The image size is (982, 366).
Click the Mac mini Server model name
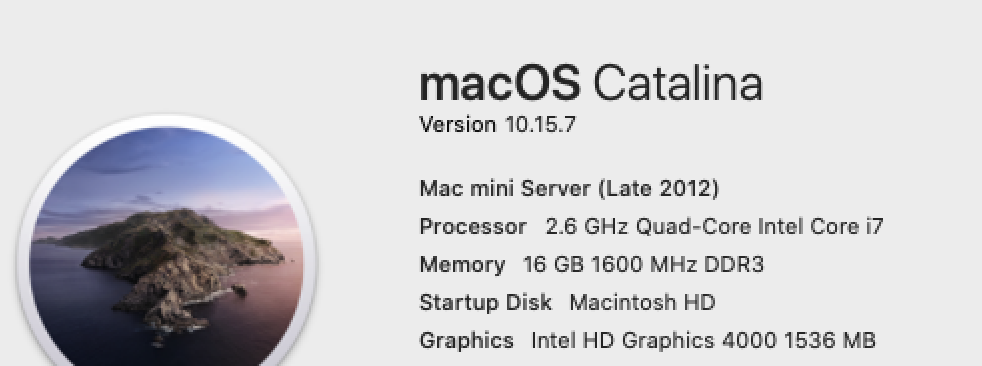(505, 188)
